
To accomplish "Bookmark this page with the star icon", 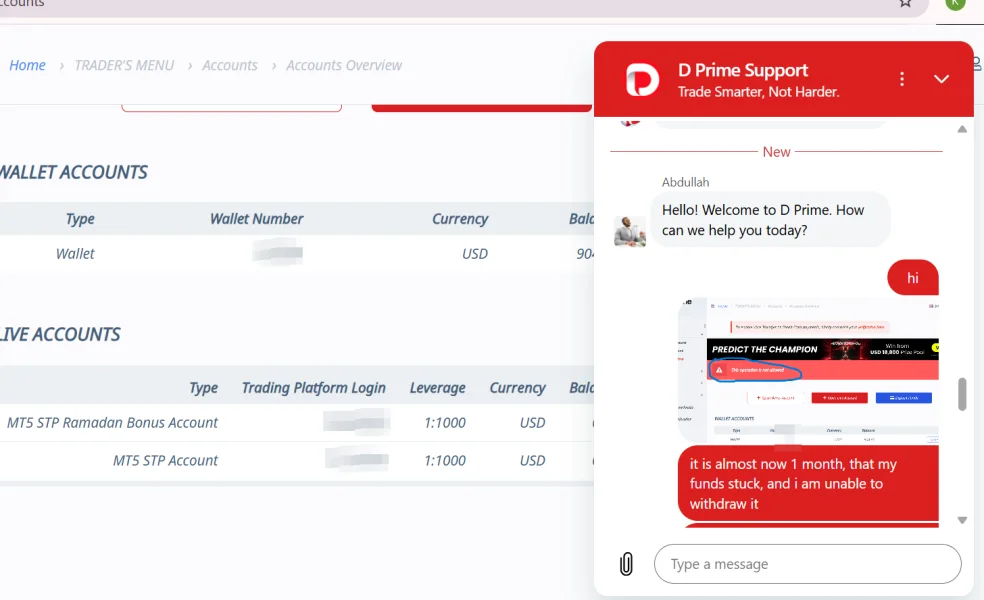I will [x=905, y=3].
